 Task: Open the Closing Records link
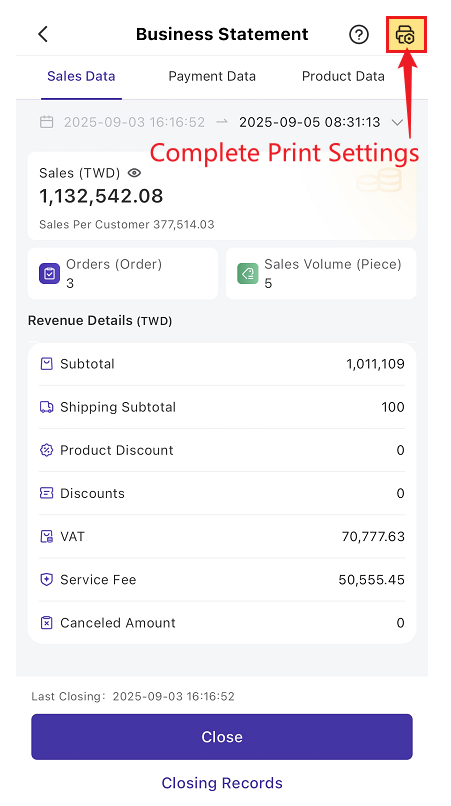pyautogui.click(x=222, y=783)
